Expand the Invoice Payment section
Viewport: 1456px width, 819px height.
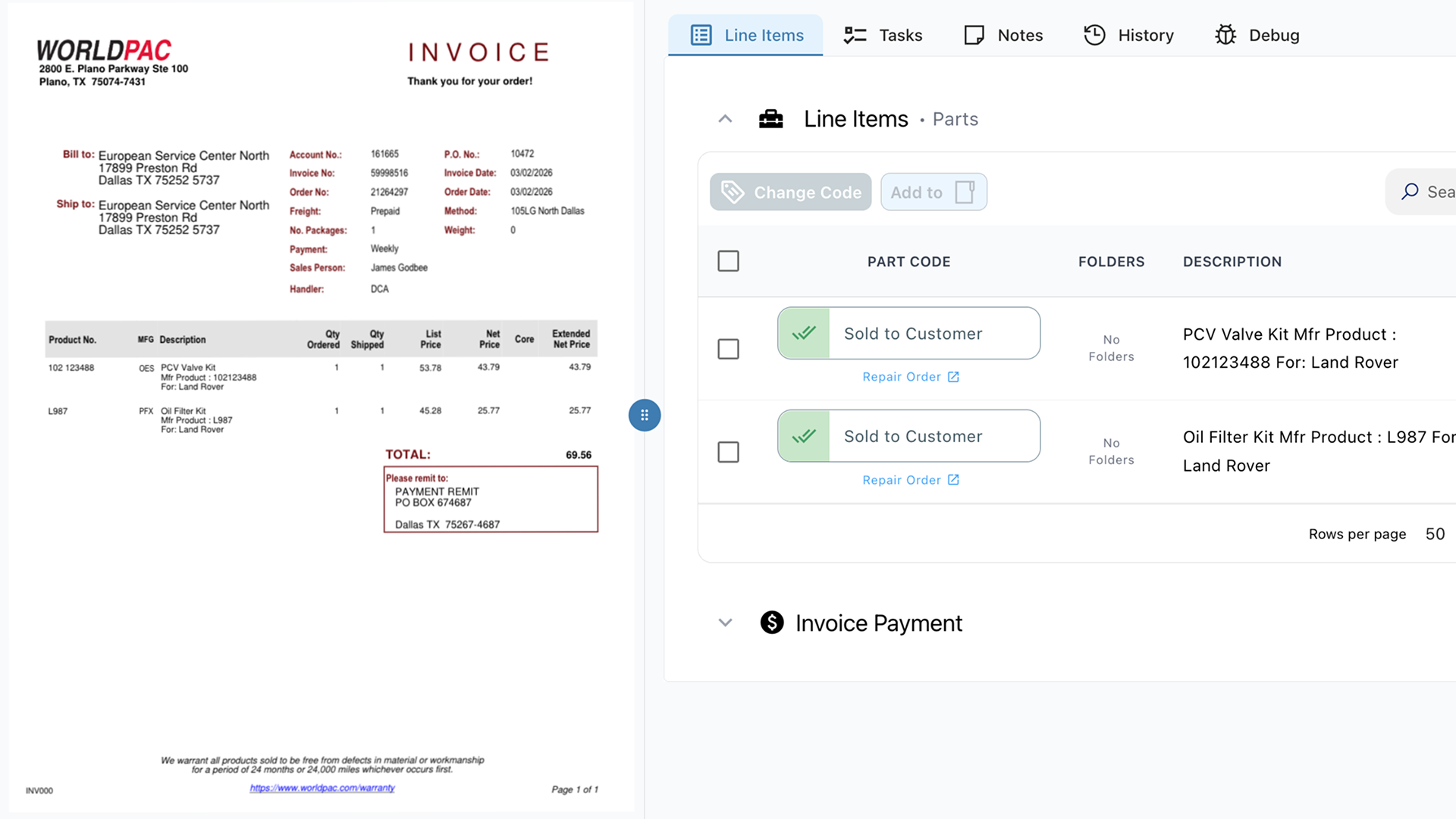pos(725,623)
